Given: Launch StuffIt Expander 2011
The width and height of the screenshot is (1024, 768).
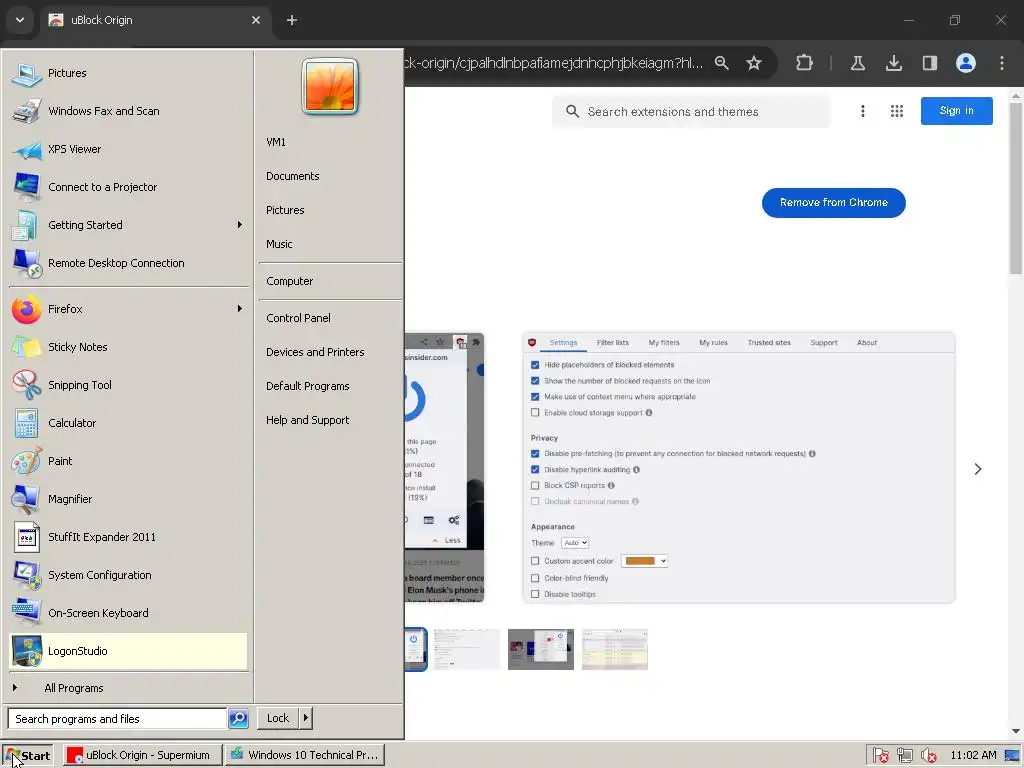Looking at the screenshot, I should [129, 537].
